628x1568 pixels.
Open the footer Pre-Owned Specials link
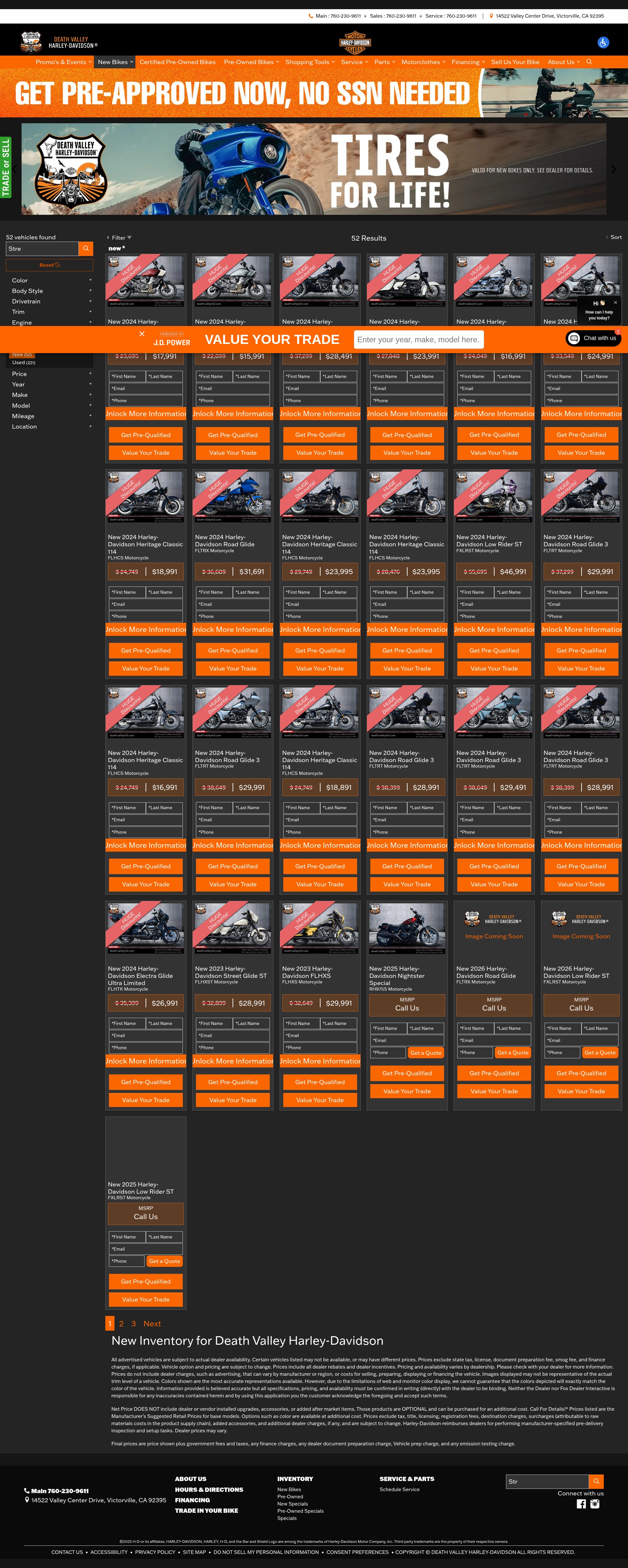300,1511
